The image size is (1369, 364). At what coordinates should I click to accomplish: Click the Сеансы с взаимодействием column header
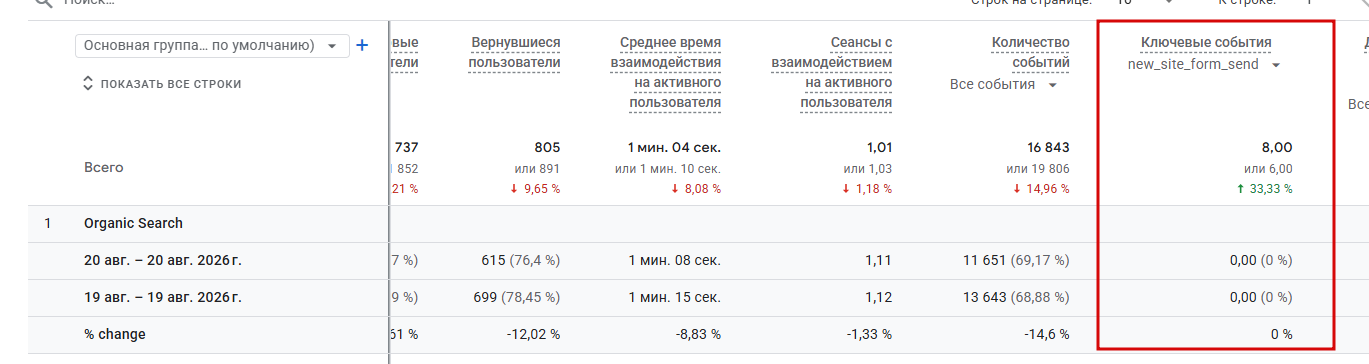pos(832,72)
